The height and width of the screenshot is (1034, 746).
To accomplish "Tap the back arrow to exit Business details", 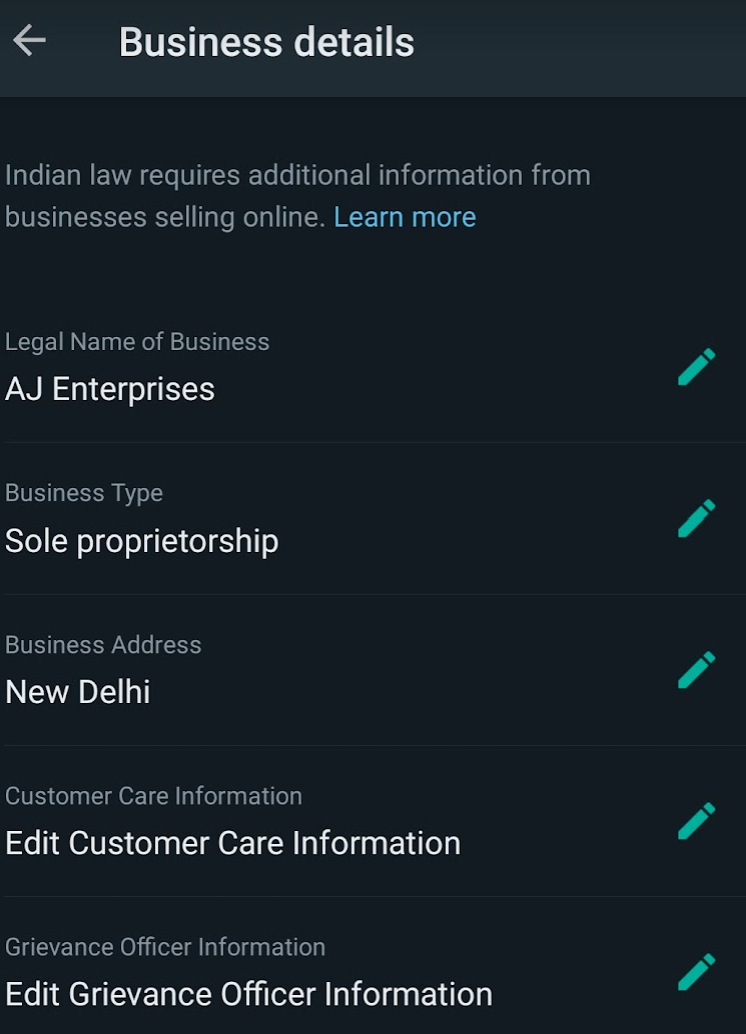I will click(30, 40).
